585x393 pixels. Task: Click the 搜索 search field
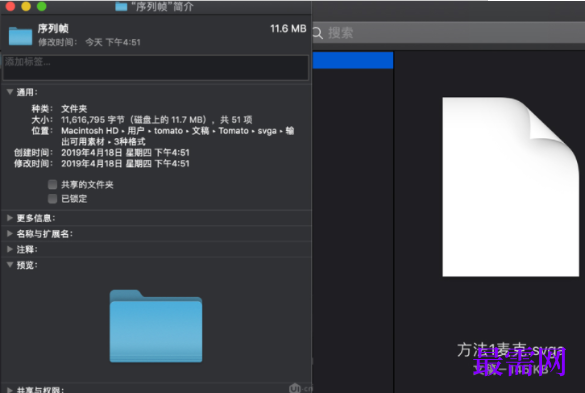[x=449, y=33]
